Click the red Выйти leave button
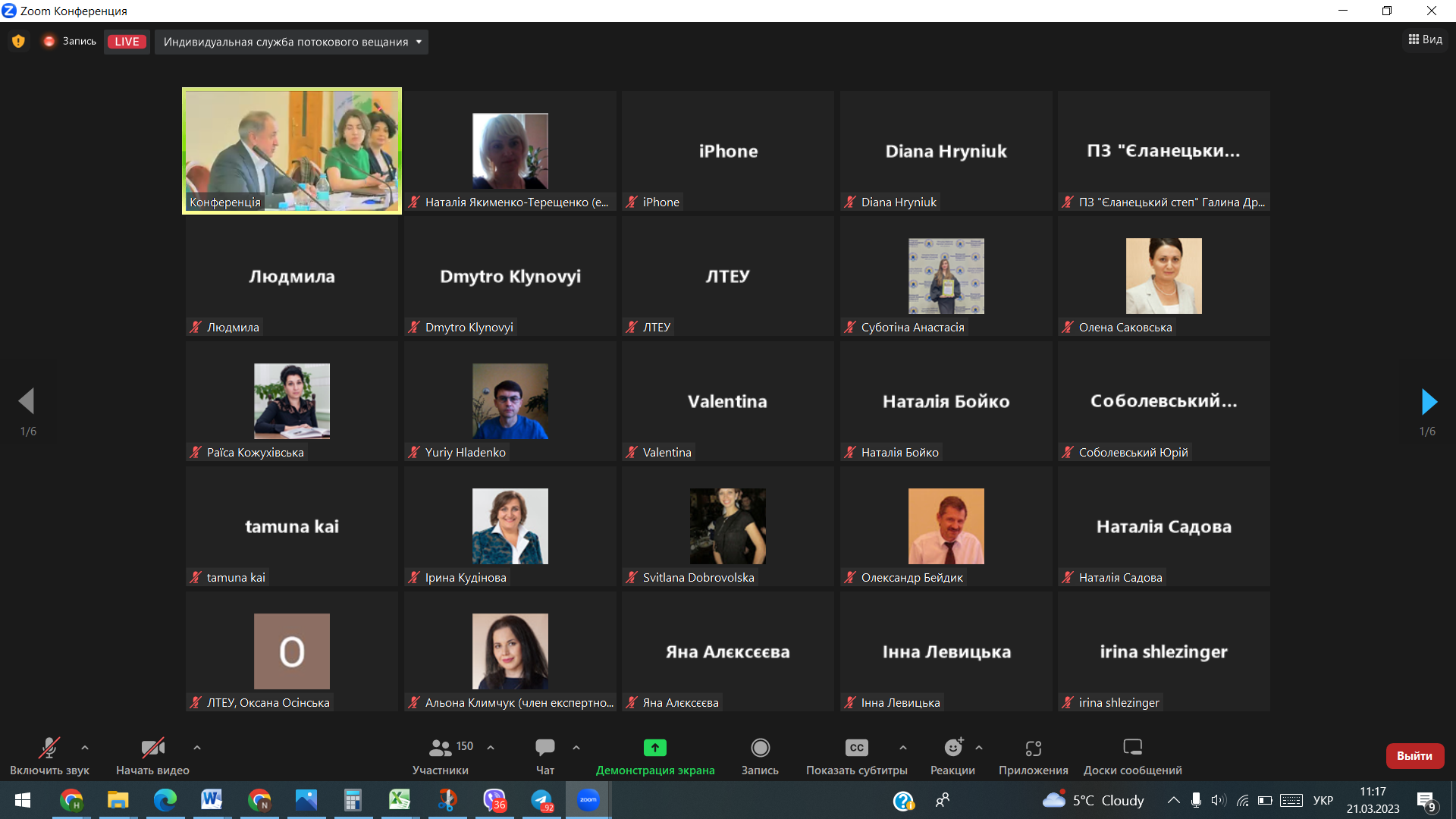The height and width of the screenshot is (819, 1456). (x=1414, y=755)
